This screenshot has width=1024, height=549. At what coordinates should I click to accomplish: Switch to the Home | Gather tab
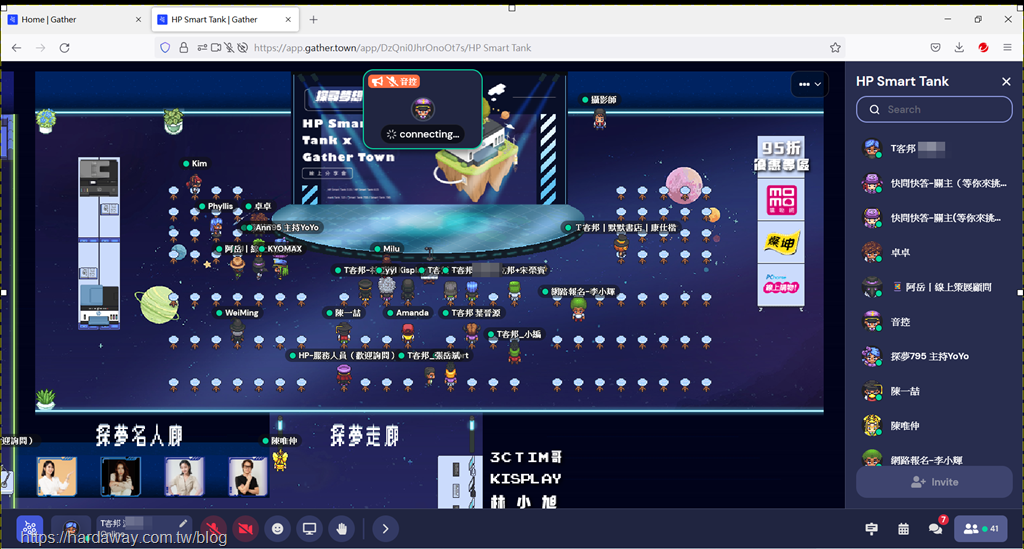(x=75, y=20)
